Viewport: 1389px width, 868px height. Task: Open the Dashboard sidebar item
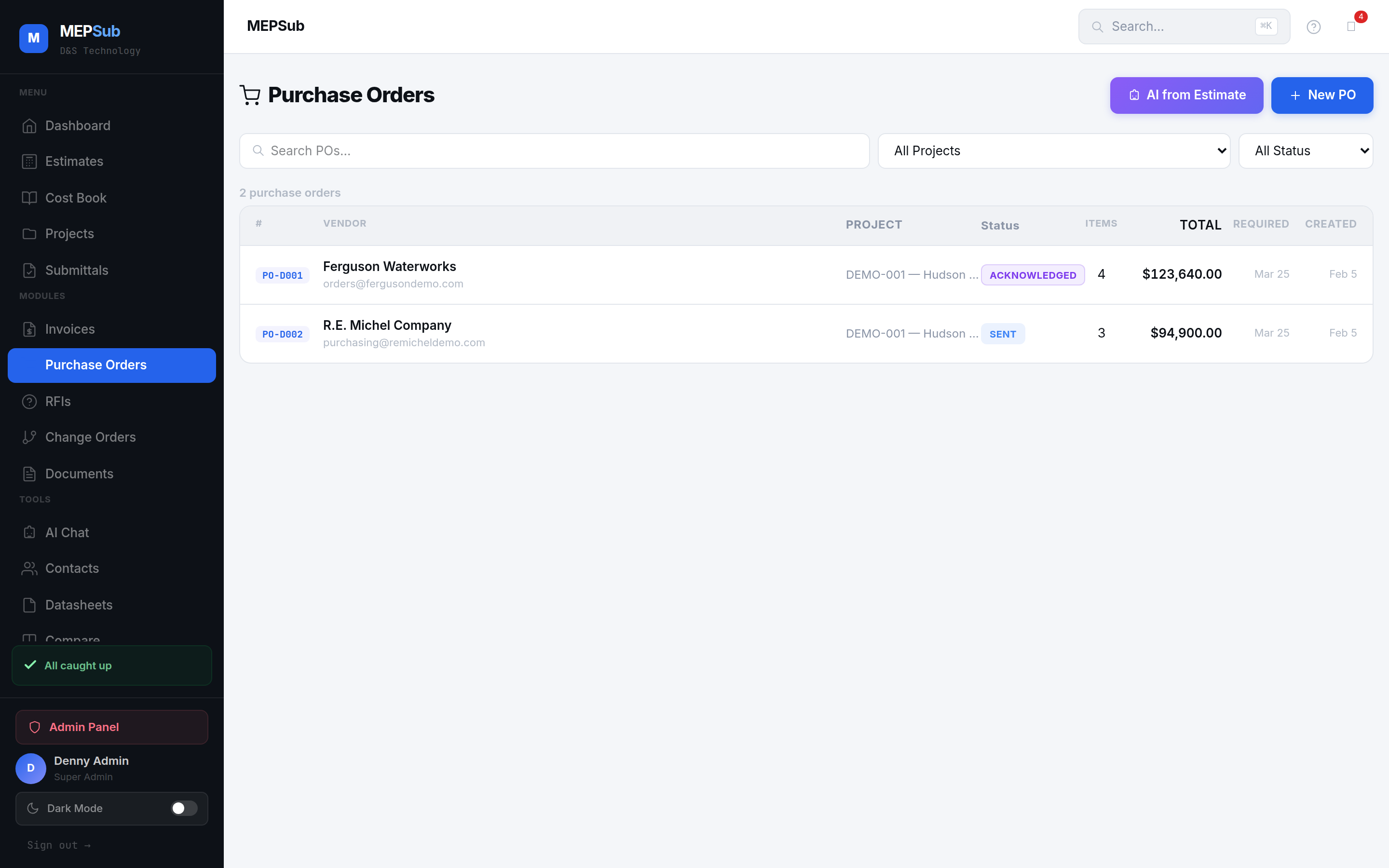pos(78,125)
